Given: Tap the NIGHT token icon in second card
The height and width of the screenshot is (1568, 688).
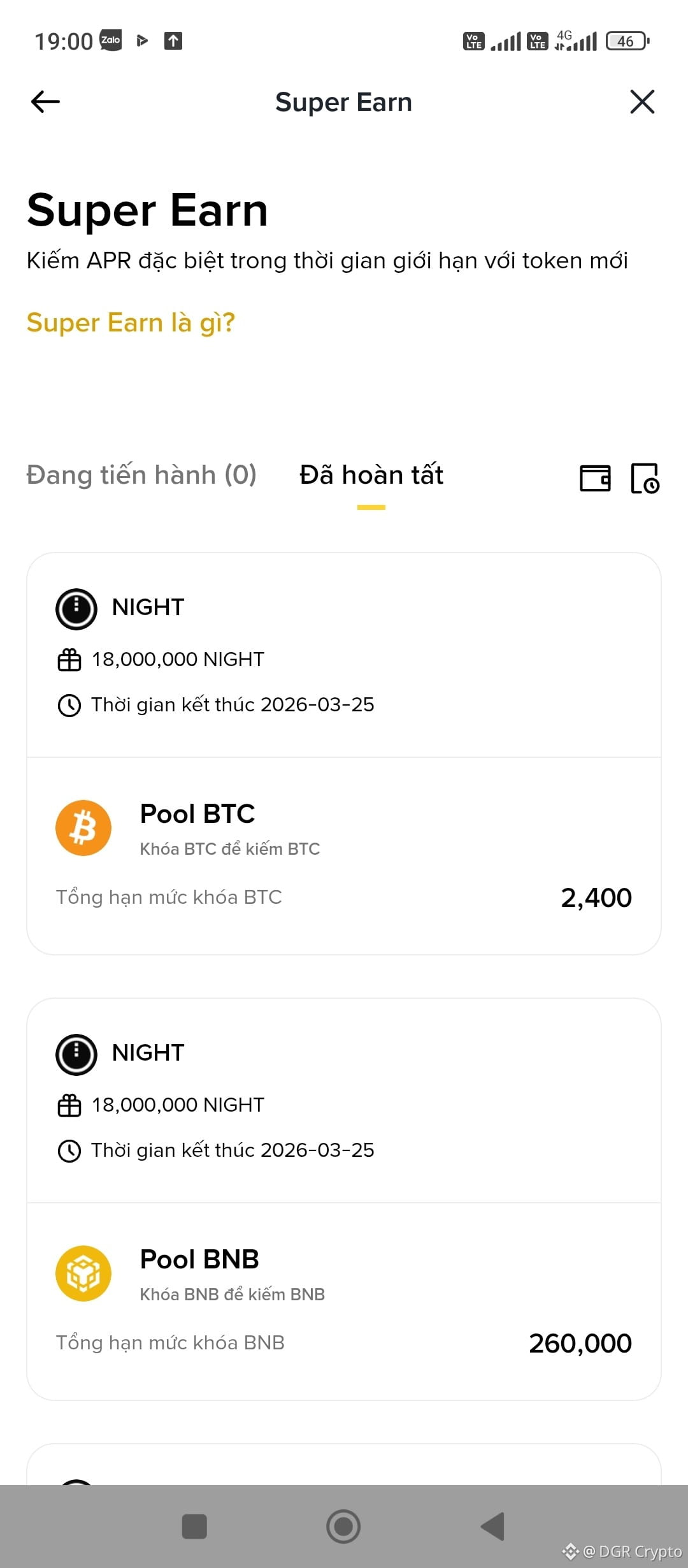Looking at the screenshot, I should (76, 1054).
